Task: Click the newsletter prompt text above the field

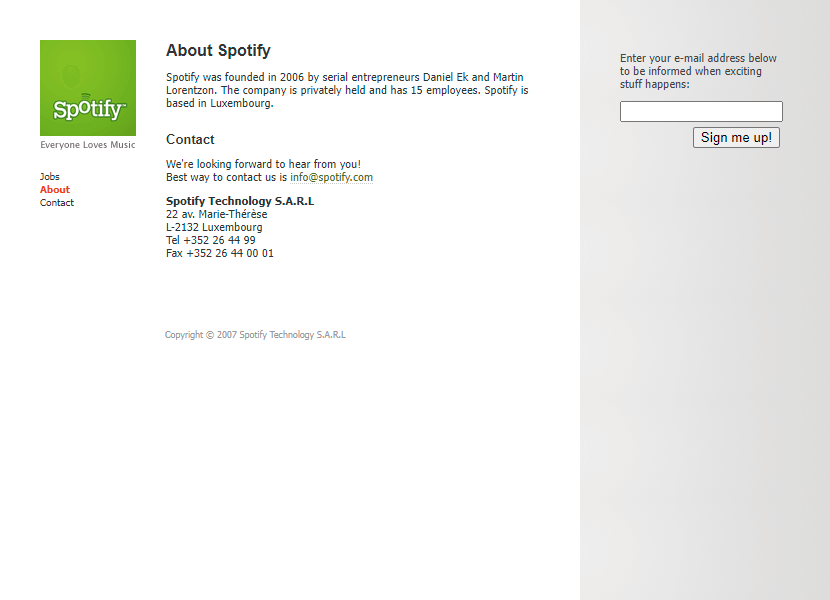Action: [698, 71]
